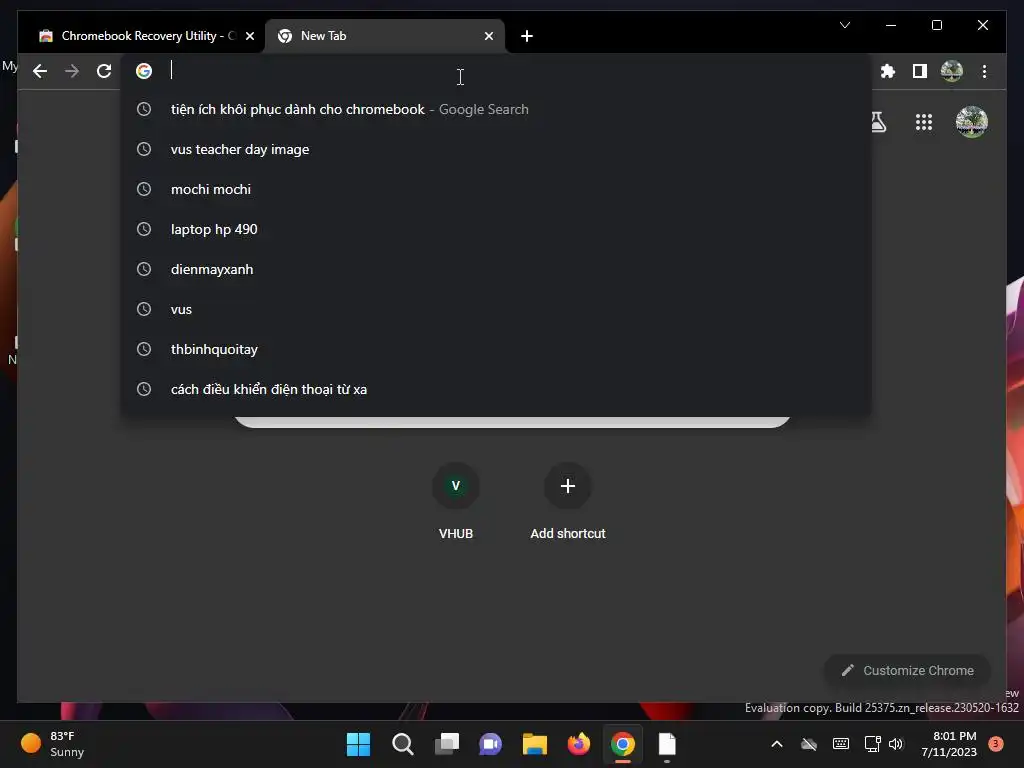Open the Extensions puzzle icon
The height and width of the screenshot is (768, 1024).
(x=888, y=71)
